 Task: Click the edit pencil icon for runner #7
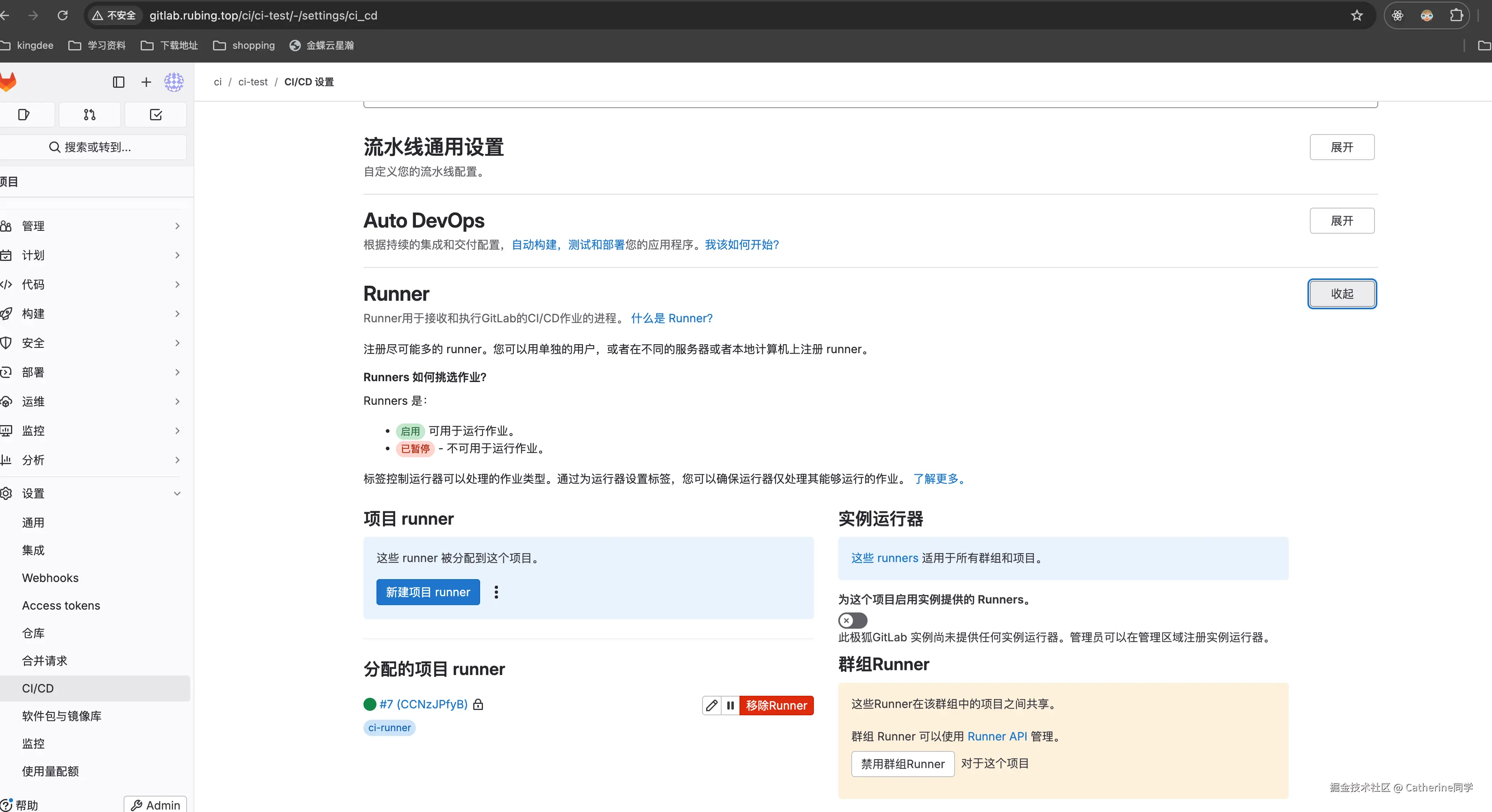click(711, 706)
